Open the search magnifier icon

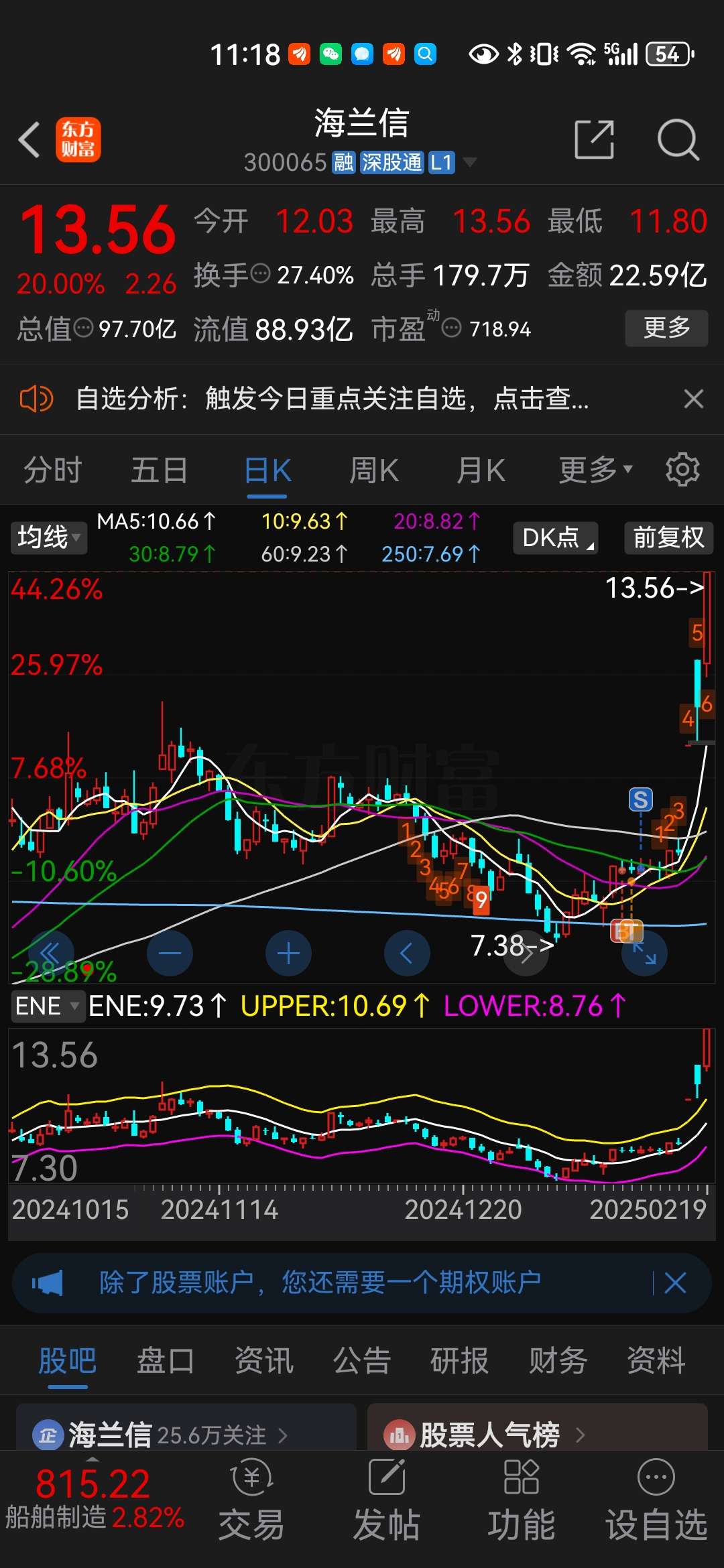click(x=678, y=139)
